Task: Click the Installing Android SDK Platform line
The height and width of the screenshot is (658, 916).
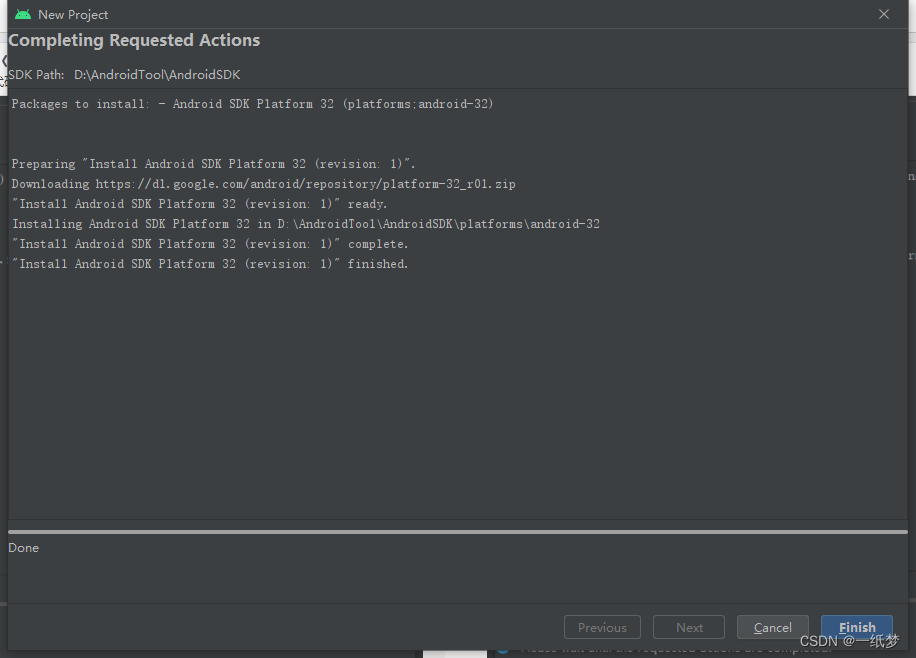Action: coord(305,224)
